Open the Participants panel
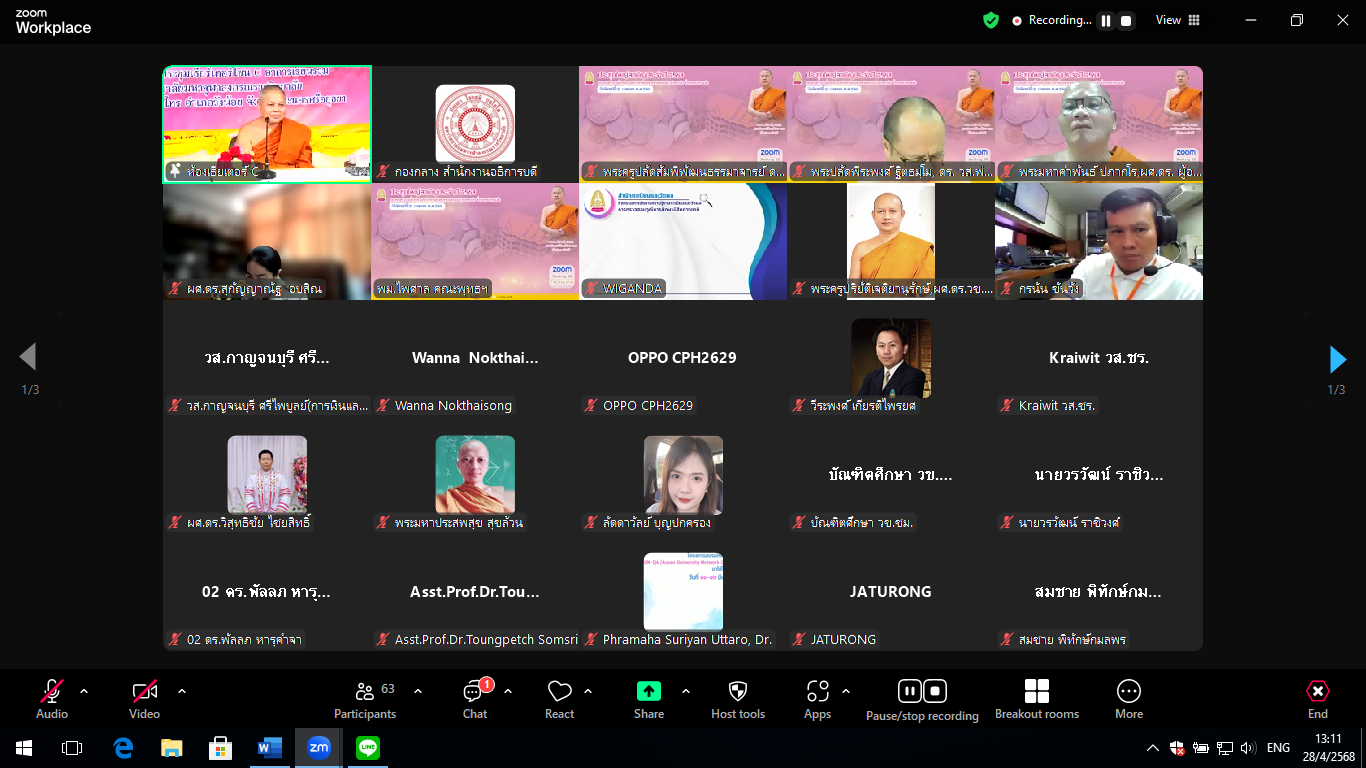This screenshot has height=768, width=1366. tap(365, 698)
